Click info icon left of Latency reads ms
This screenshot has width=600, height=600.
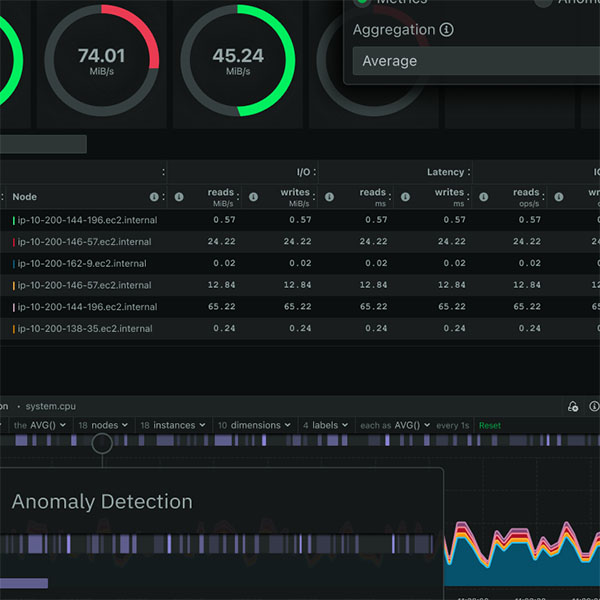[x=331, y=197]
